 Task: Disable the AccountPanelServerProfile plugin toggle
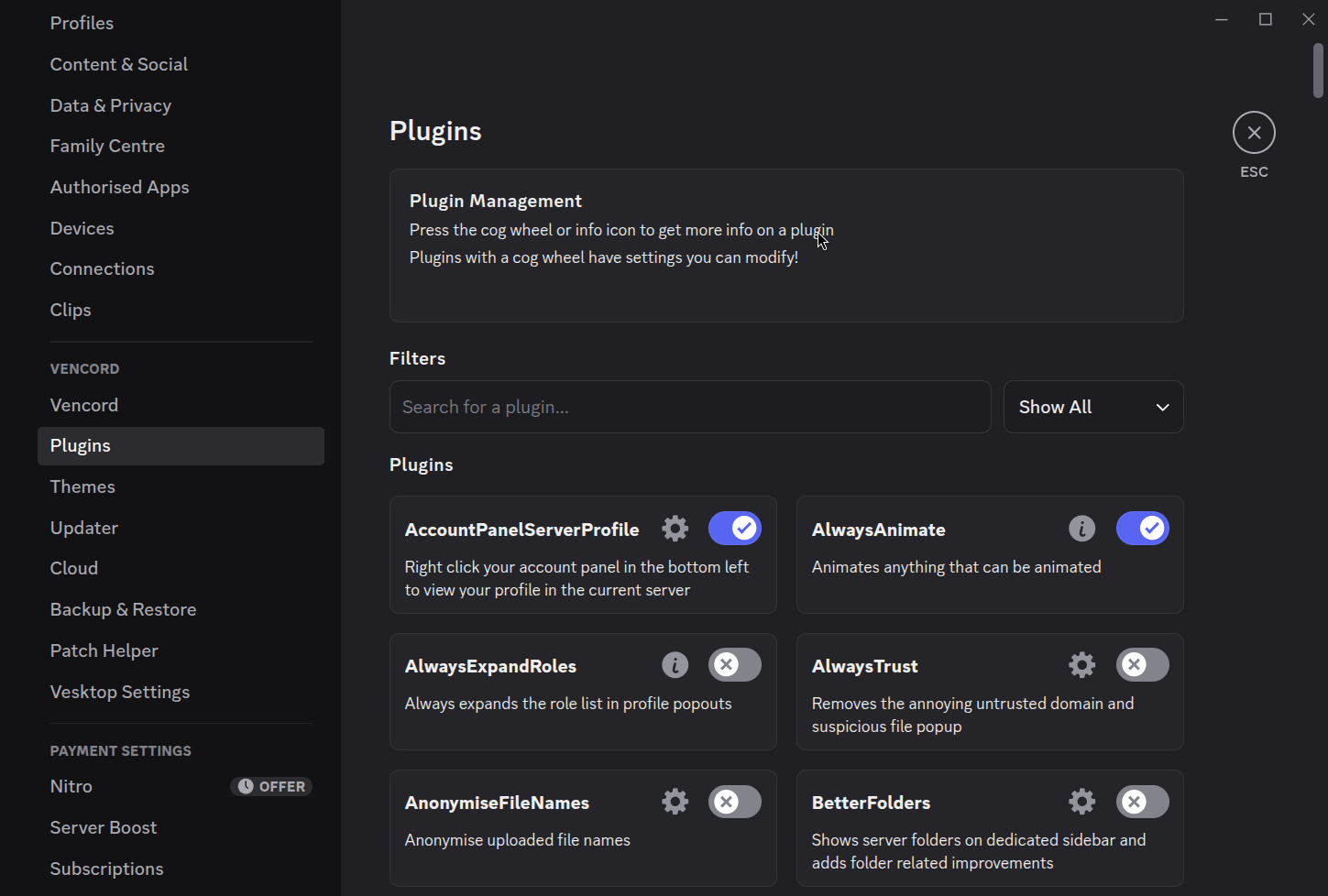tap(735, 529)
